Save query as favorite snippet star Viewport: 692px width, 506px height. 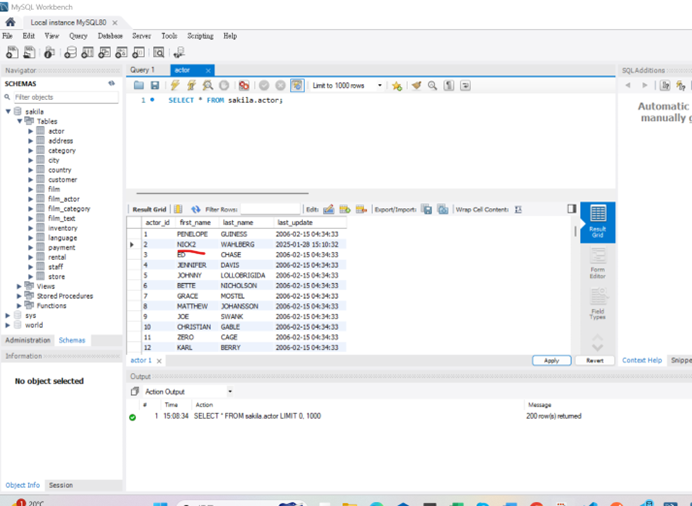(397, 86)
